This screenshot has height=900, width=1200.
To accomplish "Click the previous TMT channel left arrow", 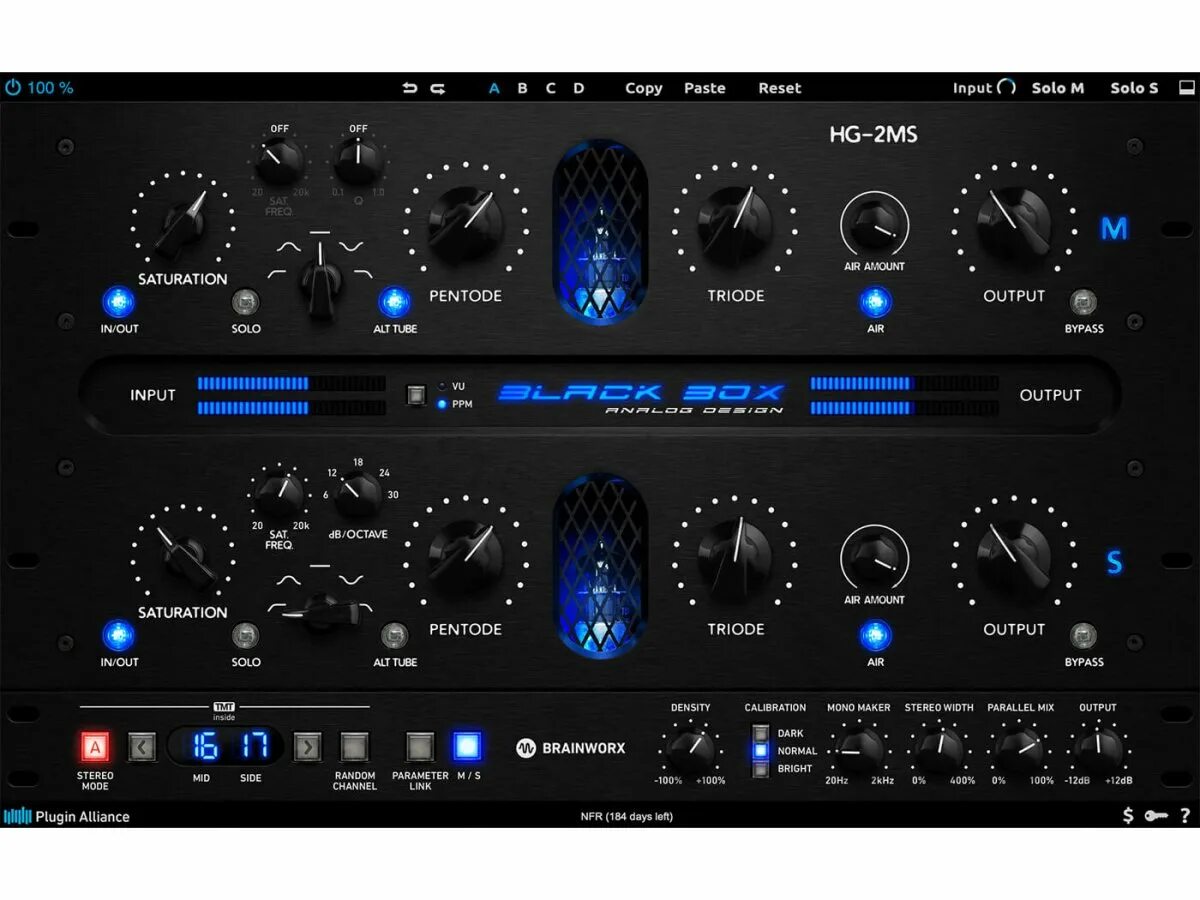I will [x=142, y=746].
